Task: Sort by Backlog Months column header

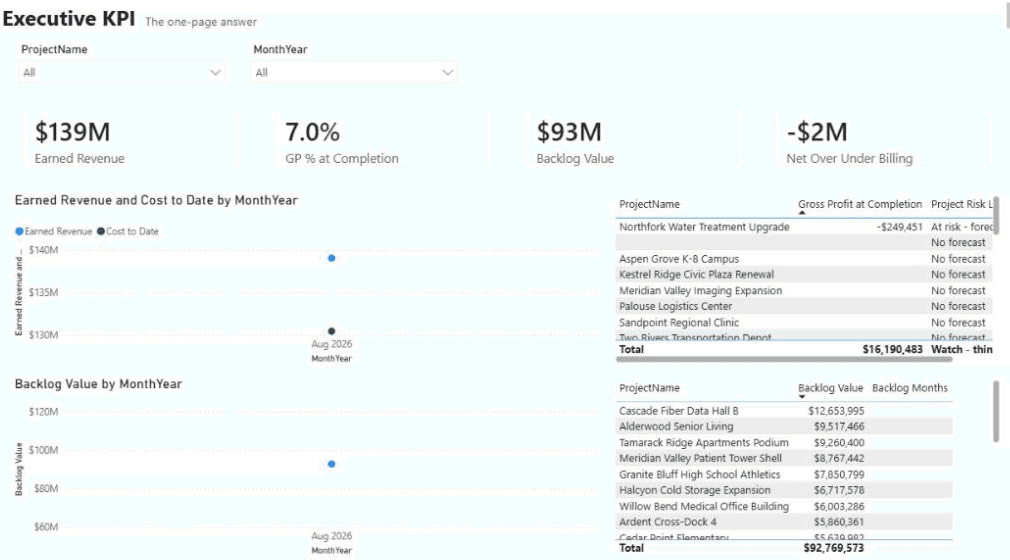Action: 910,388
